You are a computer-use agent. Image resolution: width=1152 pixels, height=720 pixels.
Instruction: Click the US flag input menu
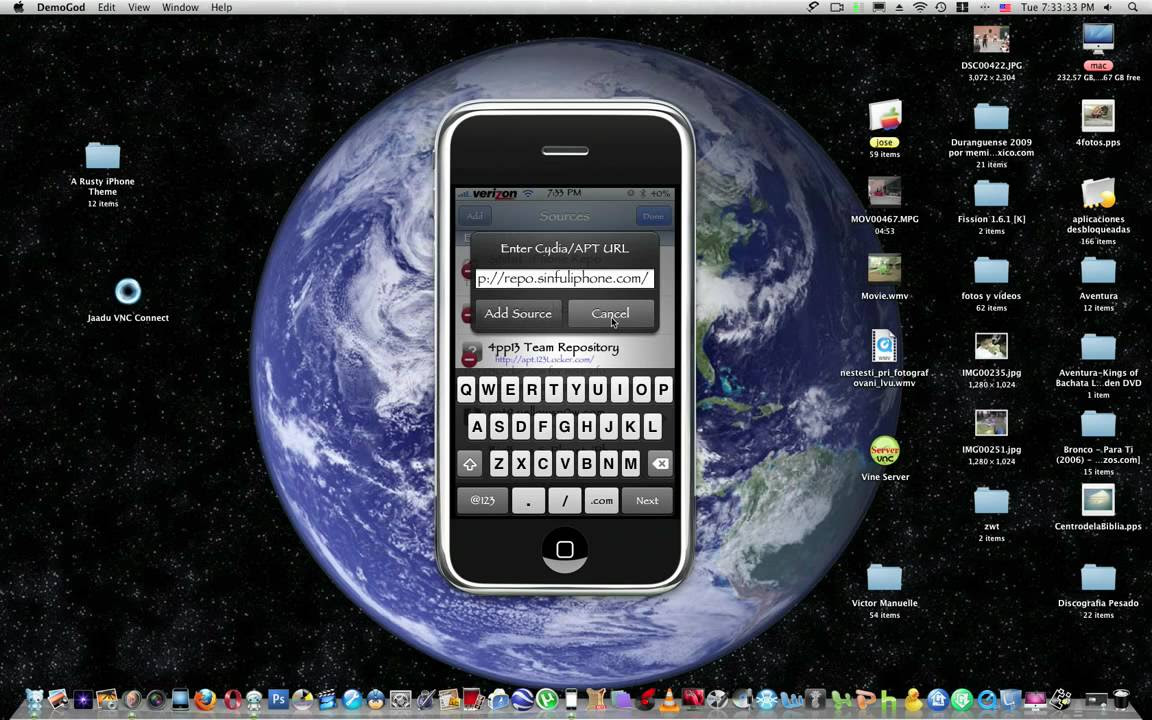[x=1005, y=7]
